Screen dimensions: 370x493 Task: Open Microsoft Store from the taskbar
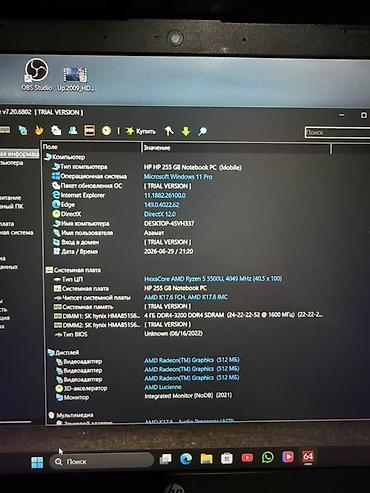(227, 458)
